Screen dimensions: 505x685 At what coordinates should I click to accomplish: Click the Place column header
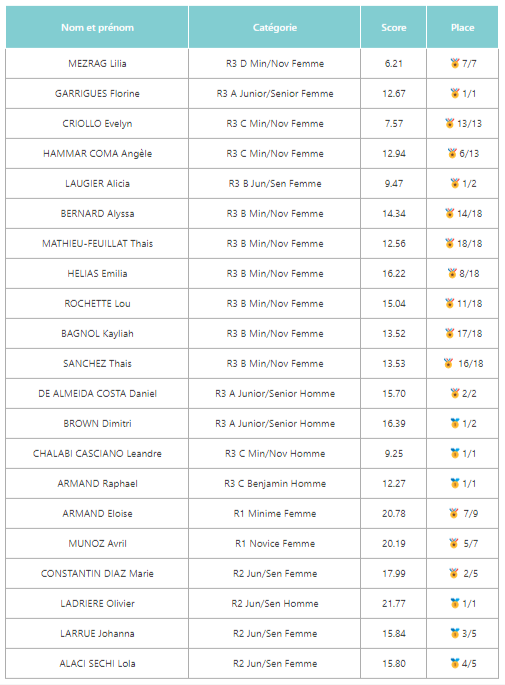462,27
